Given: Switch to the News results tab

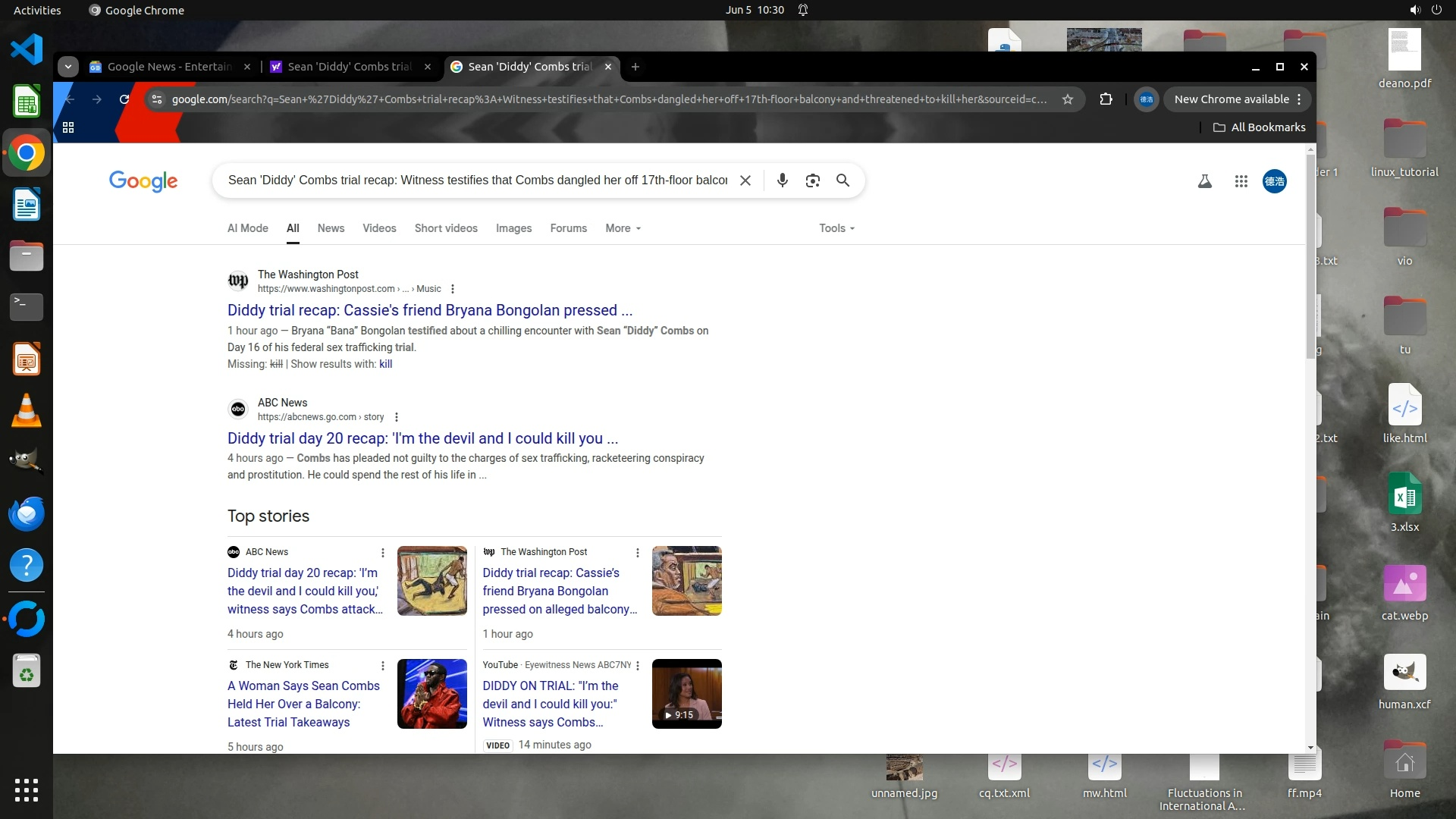Looking at the screenshot, I should [331, 228].
